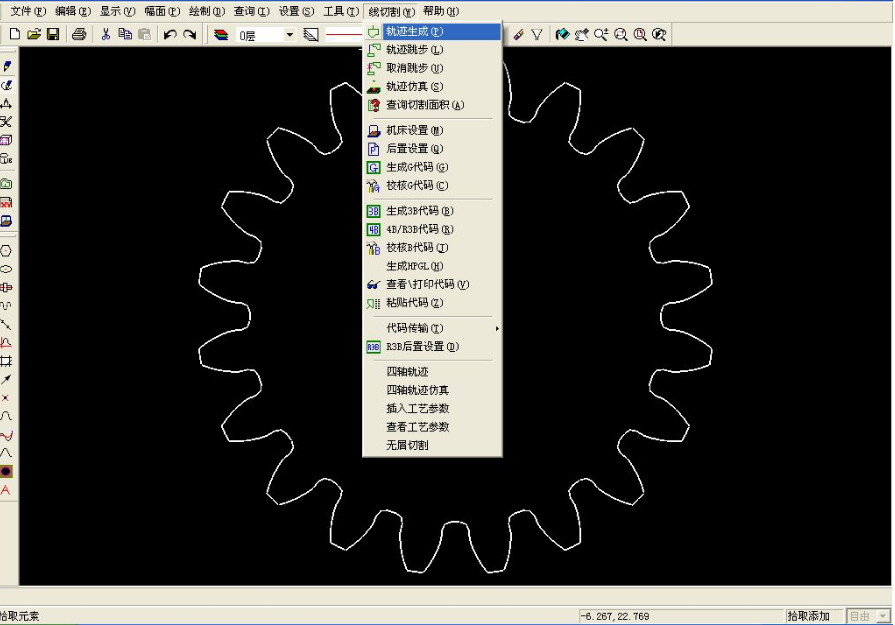Click the black circle bitmap vectorize tool
895x625 pixels.
click(x=6, y=471)
